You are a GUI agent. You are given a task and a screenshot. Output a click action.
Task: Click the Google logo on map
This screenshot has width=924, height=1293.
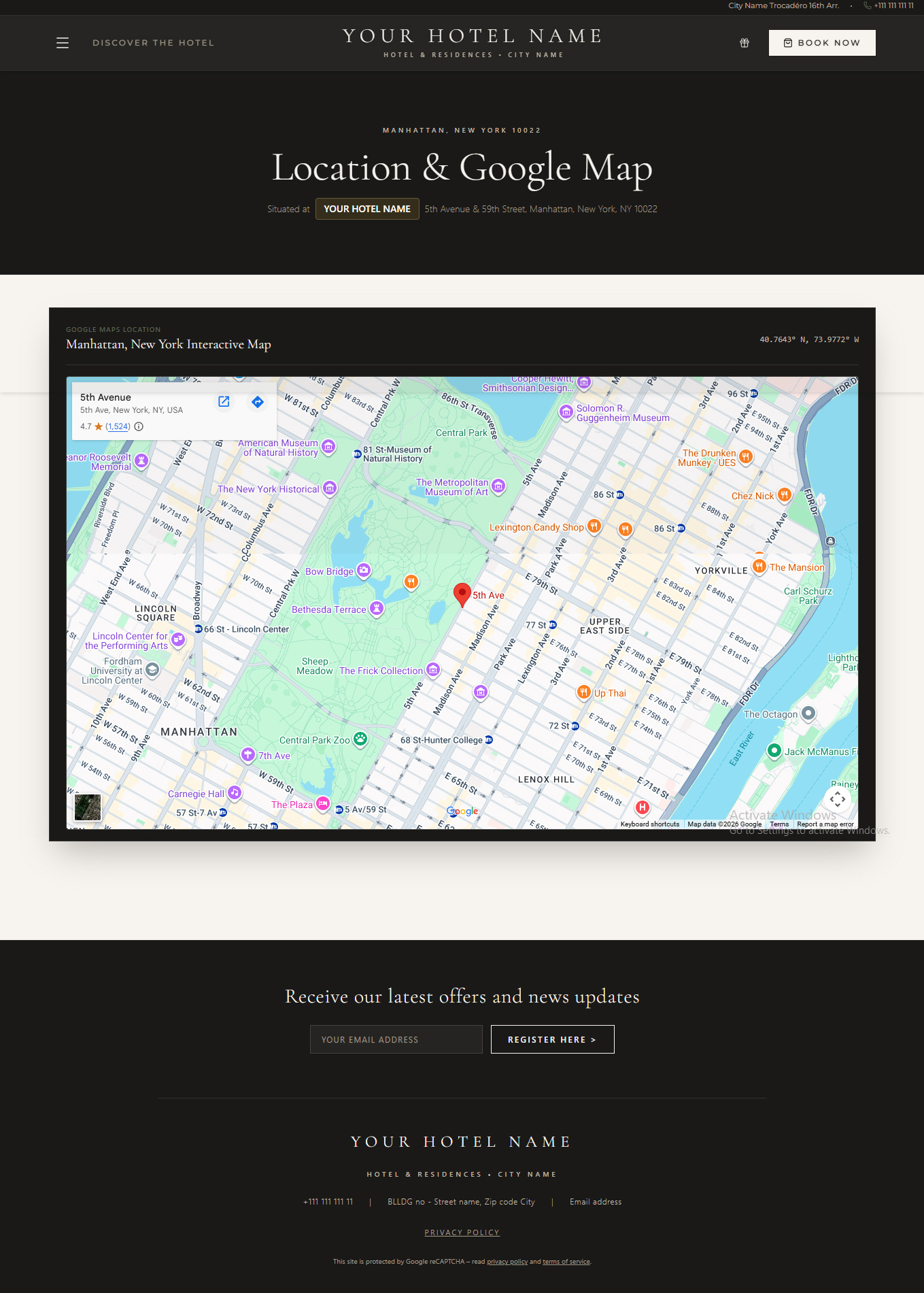[x=462, y=811]
